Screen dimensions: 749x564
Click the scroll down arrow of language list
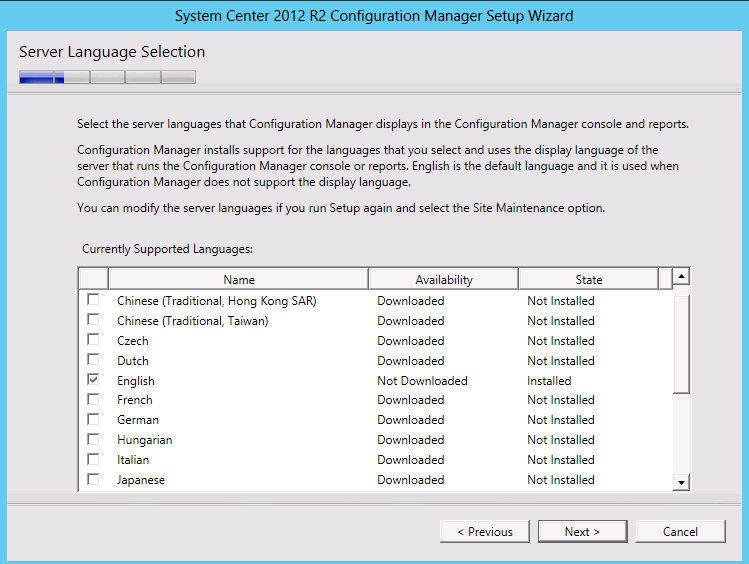(x=681, y=482)
